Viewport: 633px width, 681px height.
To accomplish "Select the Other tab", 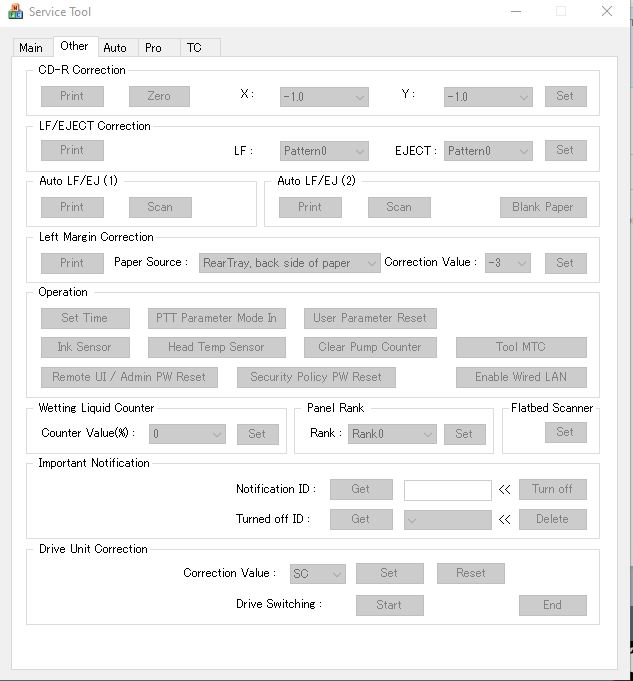I will pos(75,46).
